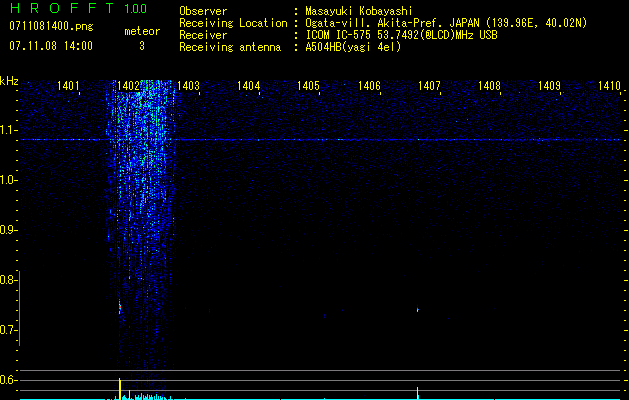
Task: Click the 1402 time axis label
Action: (x=128, y=85)
